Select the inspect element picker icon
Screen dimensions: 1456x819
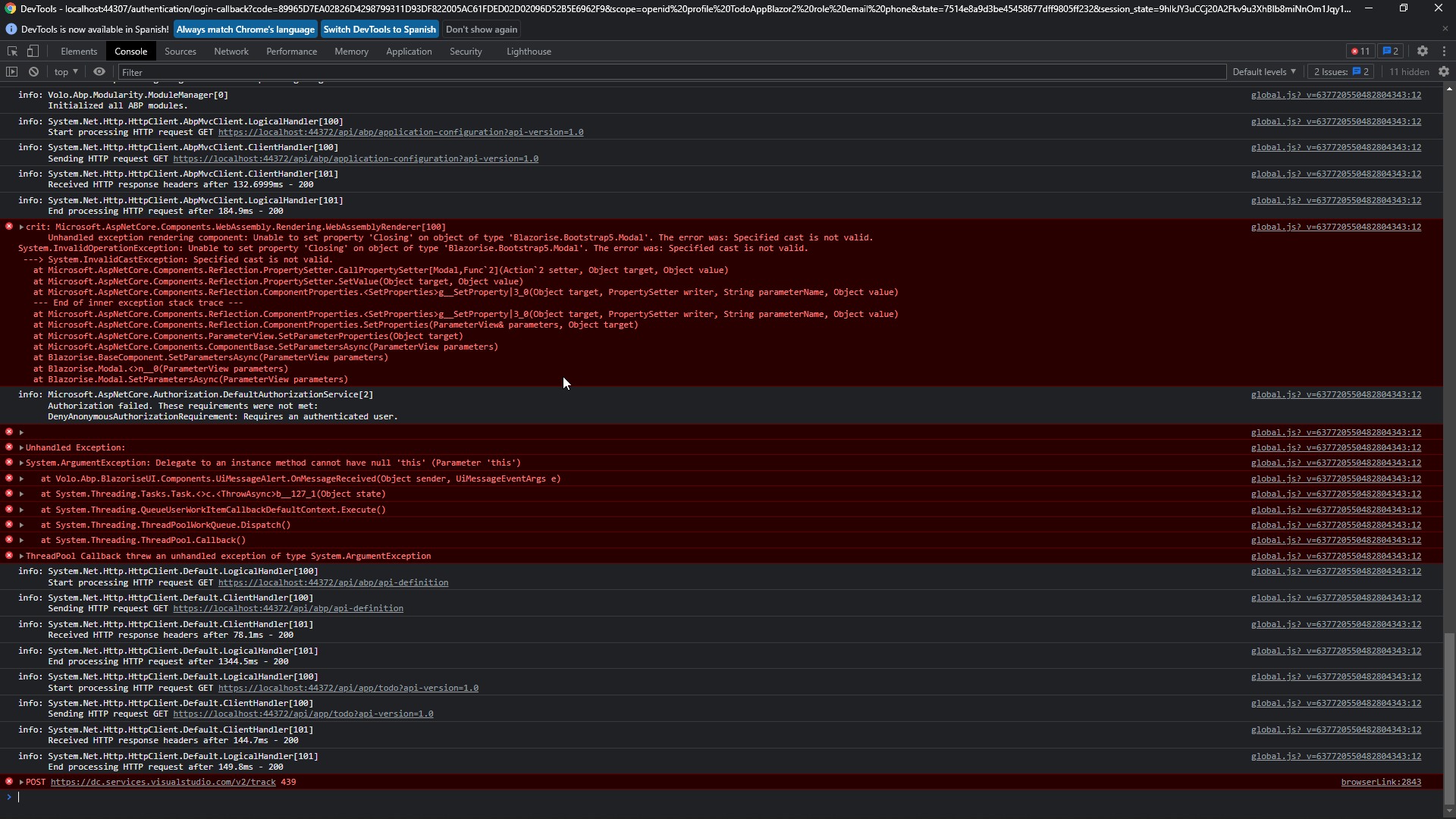click(x=12, y=52)
